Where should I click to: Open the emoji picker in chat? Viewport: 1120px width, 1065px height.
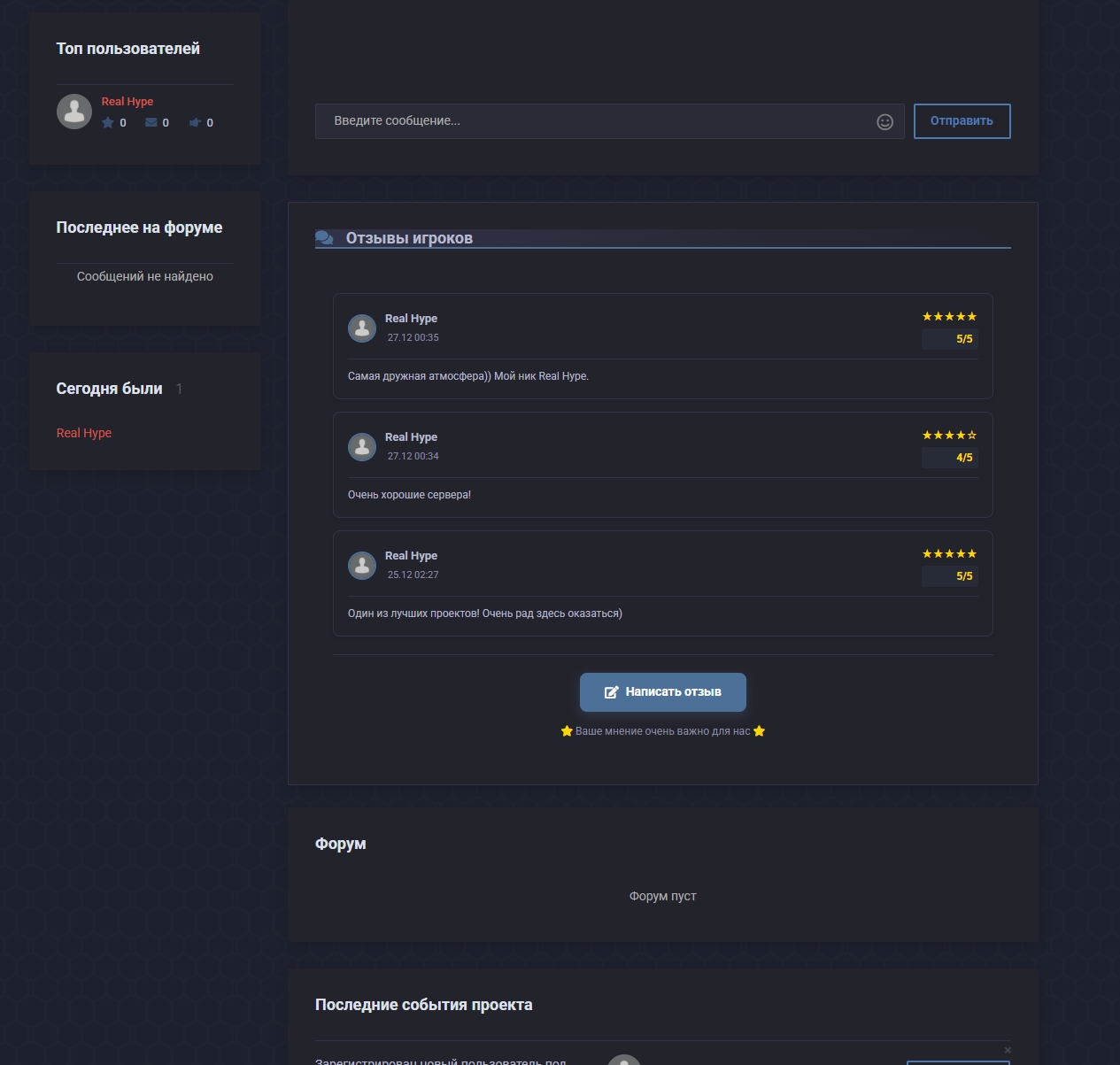[x=884, y=122]
